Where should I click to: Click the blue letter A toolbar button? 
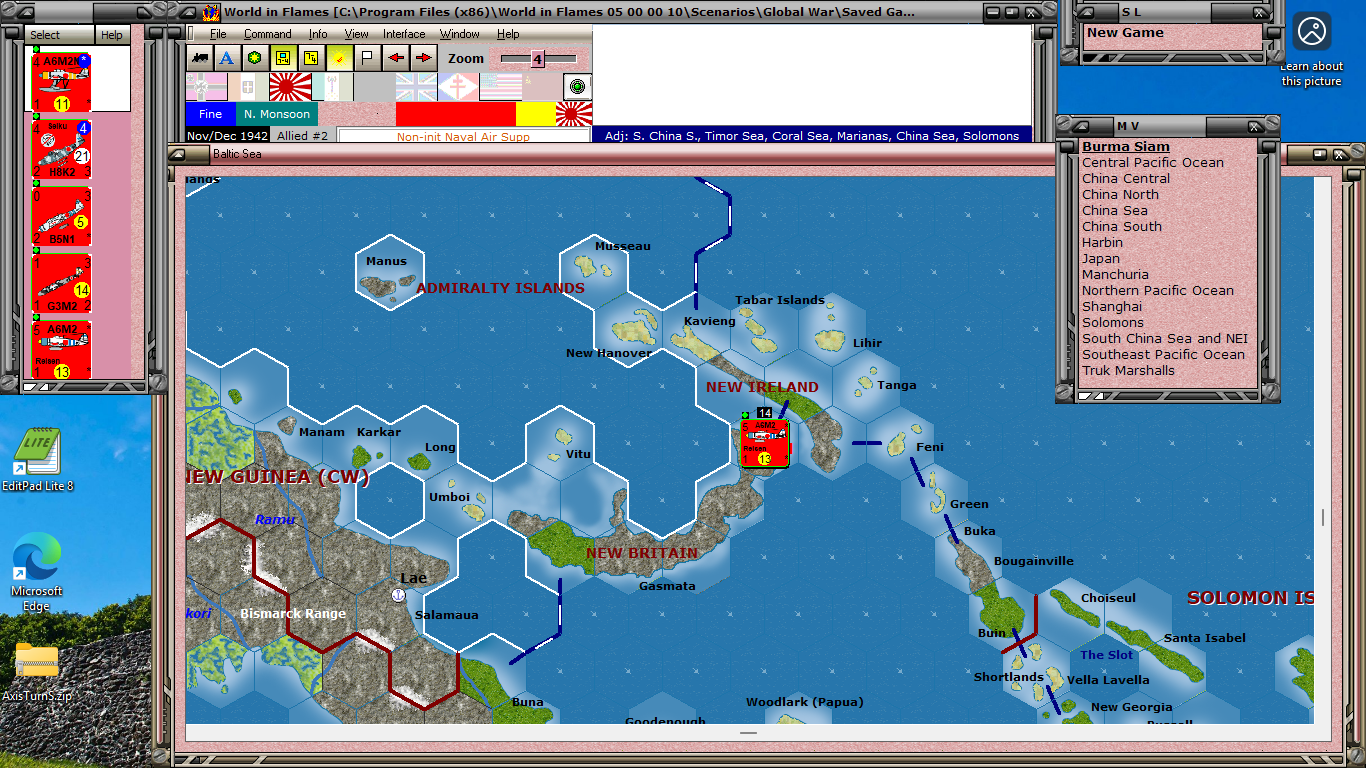coord(227,58)
